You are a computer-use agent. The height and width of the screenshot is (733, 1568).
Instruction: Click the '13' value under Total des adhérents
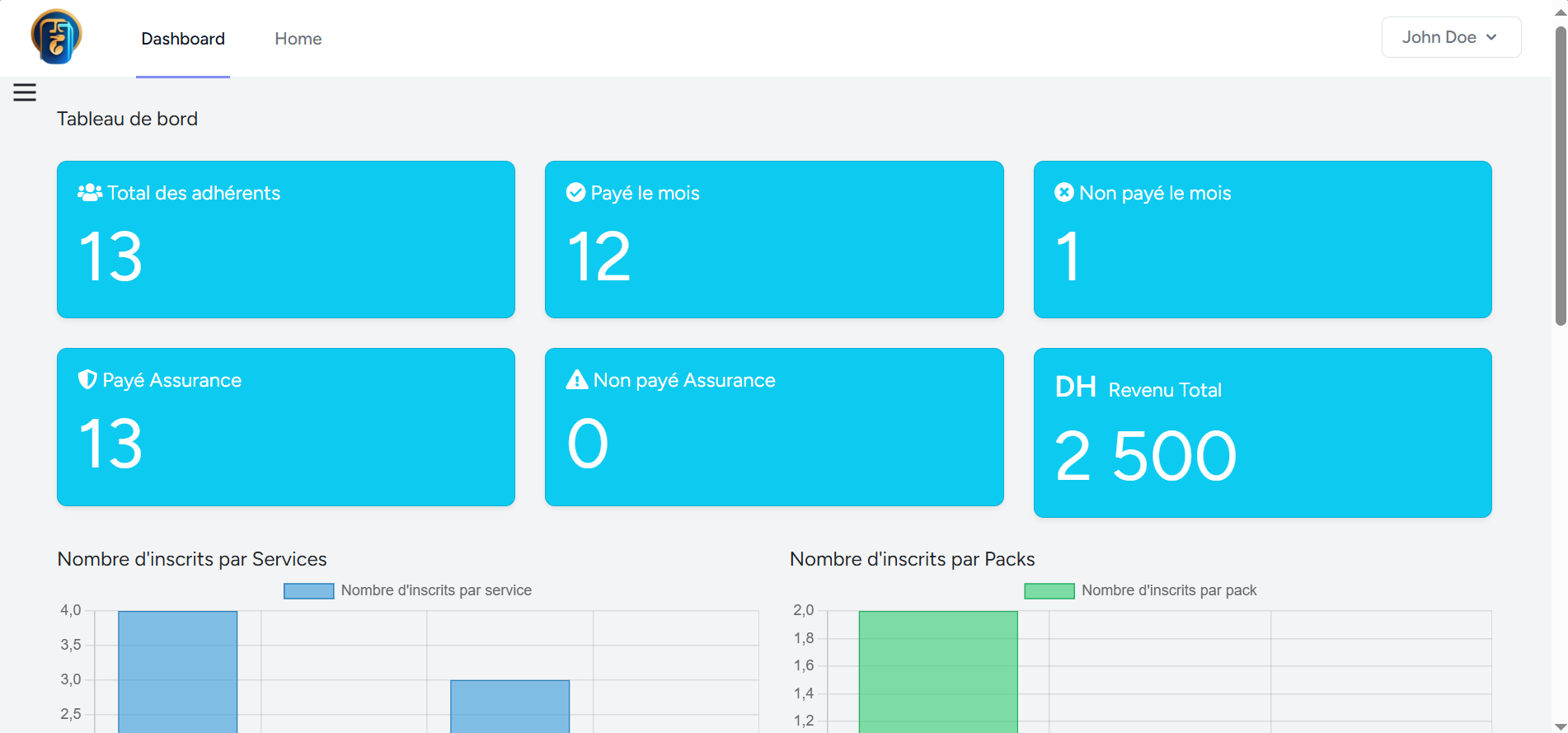[110, 257]
